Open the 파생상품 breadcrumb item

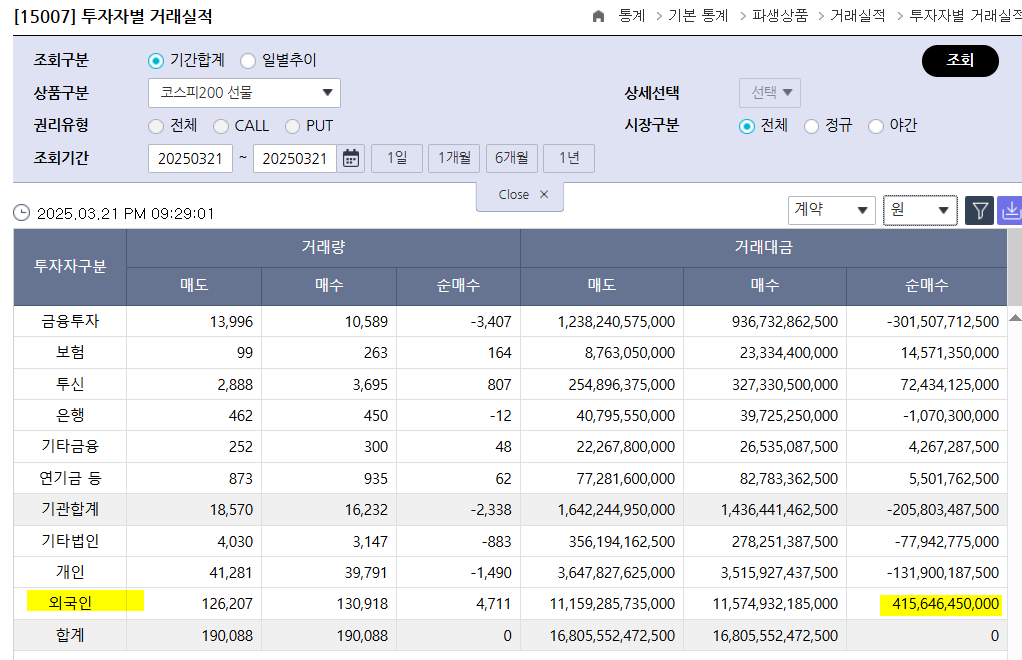click(780, 16)
